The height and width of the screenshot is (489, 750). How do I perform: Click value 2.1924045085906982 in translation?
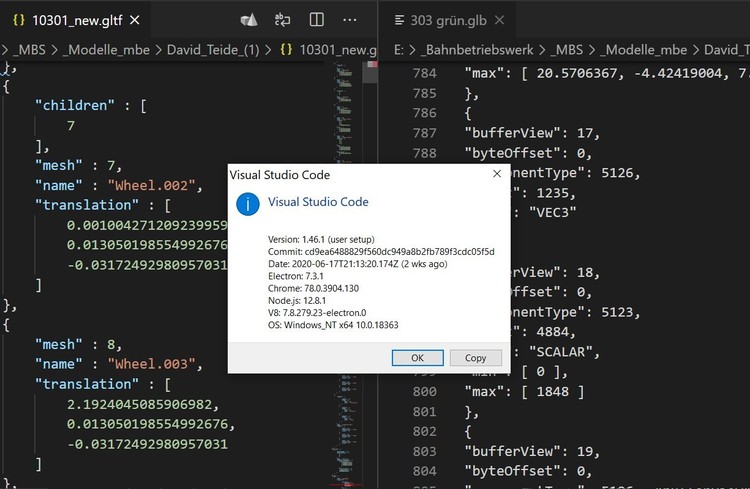tap(139, 404)
